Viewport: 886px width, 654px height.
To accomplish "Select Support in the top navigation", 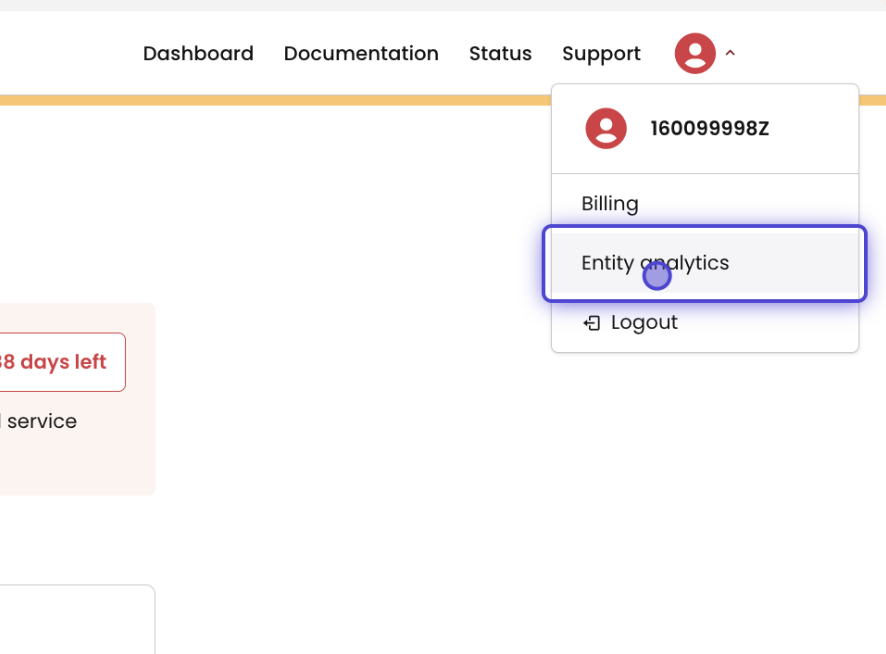I will 601,53.
